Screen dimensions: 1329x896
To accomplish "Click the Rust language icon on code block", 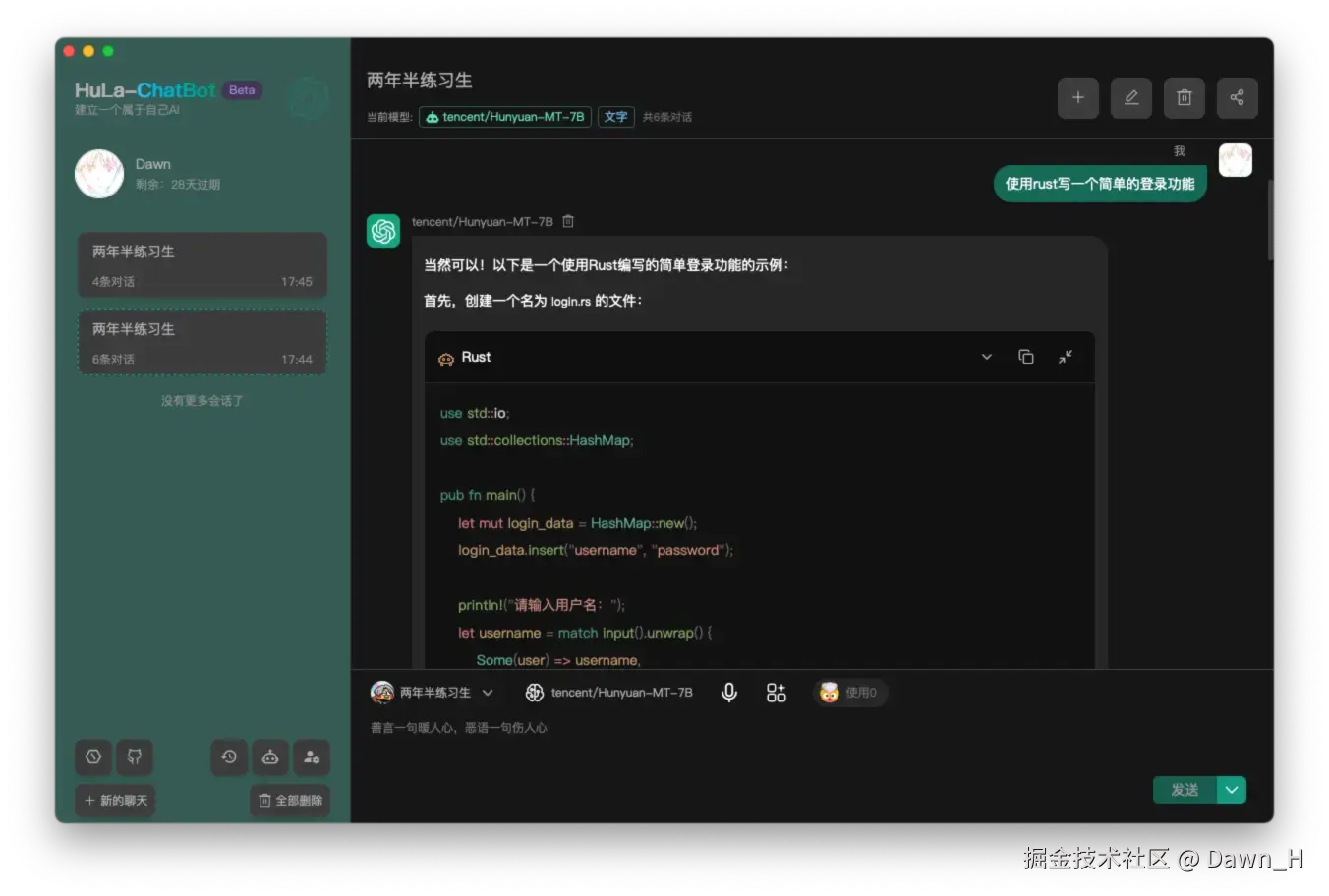I will click(446, 358).
